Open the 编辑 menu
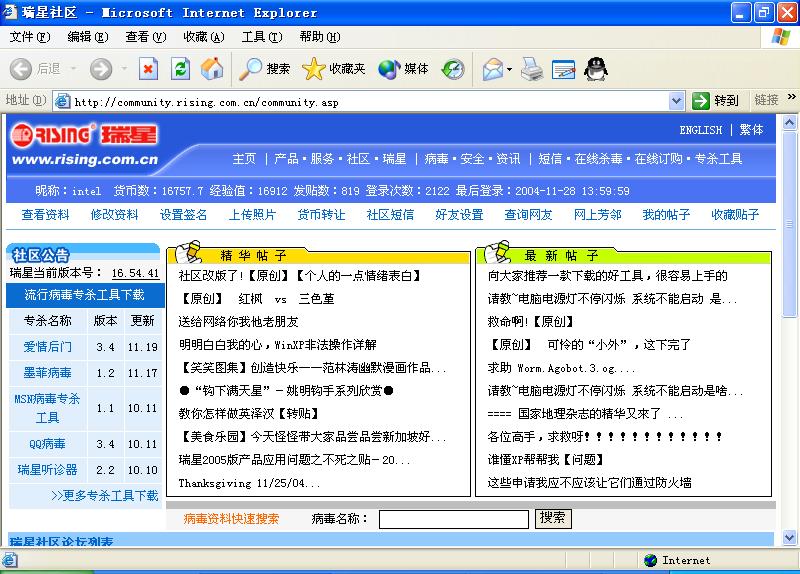 (x=88, y=37)
